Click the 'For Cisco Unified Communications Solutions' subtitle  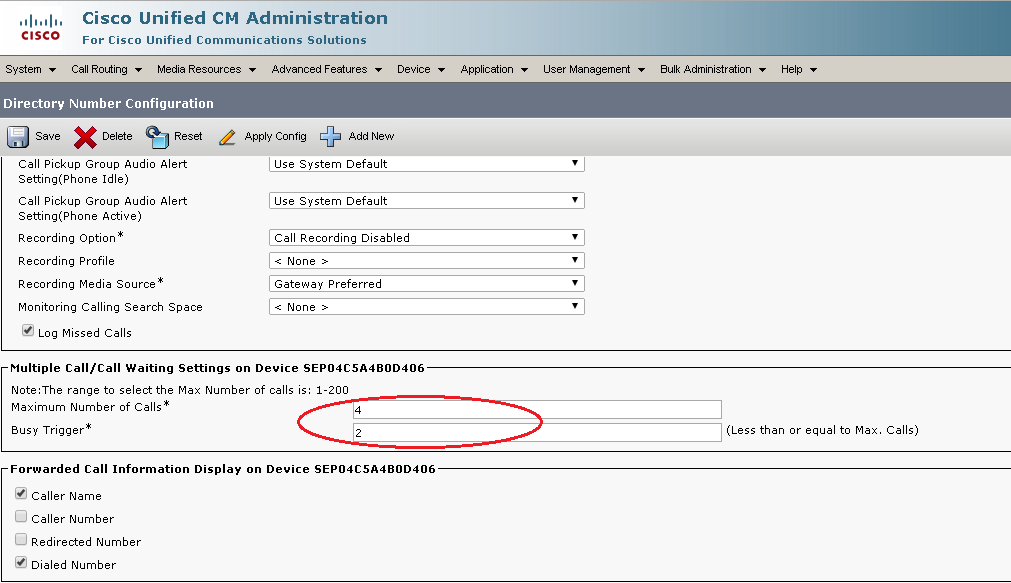224,40
